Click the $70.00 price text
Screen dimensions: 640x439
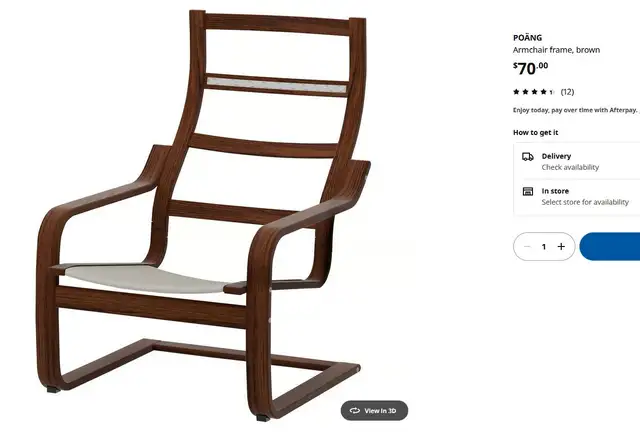531,68
